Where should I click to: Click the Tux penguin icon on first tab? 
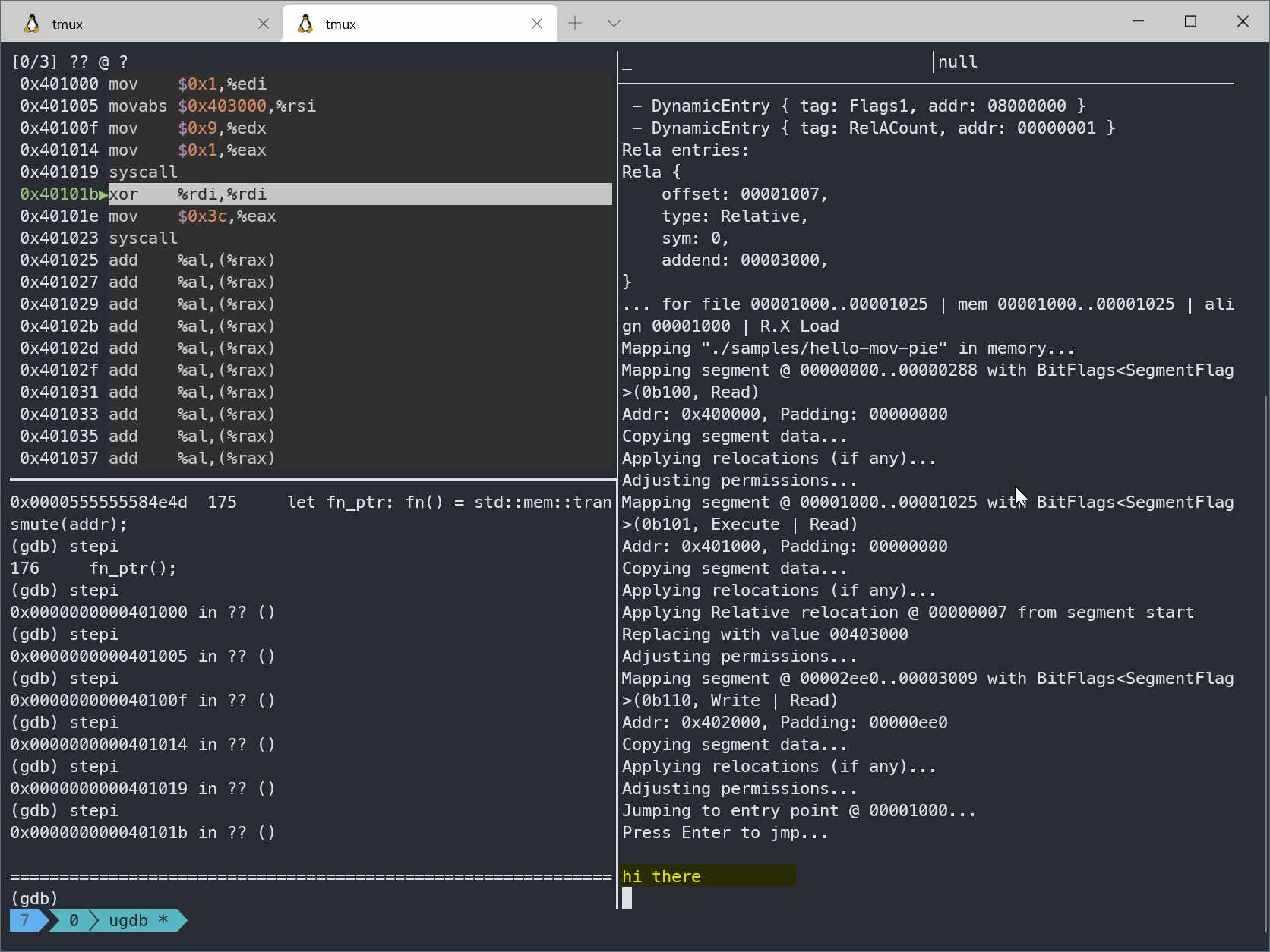coord(32,24)
